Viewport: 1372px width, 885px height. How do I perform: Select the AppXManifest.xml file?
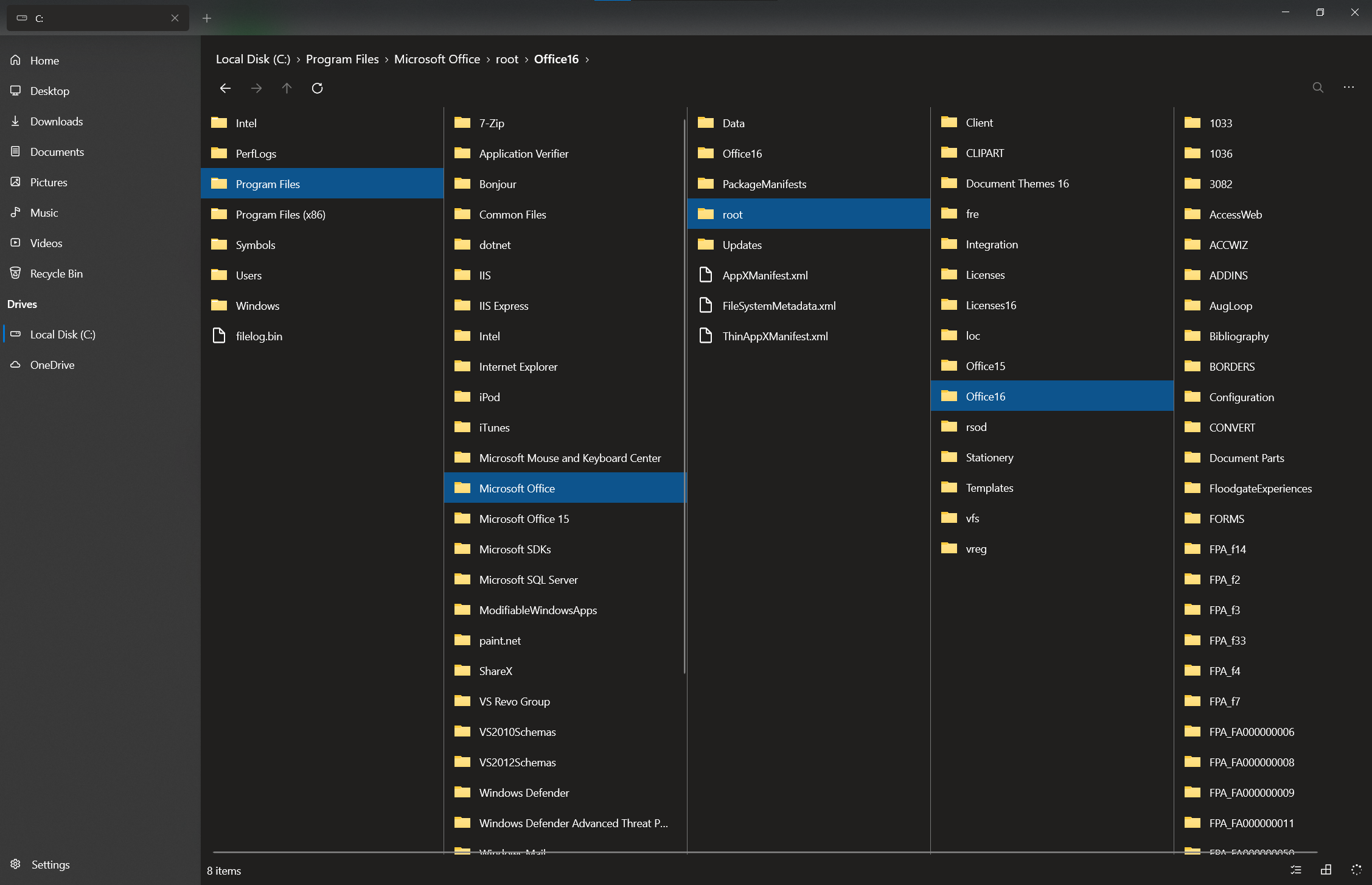coord(809,275)
